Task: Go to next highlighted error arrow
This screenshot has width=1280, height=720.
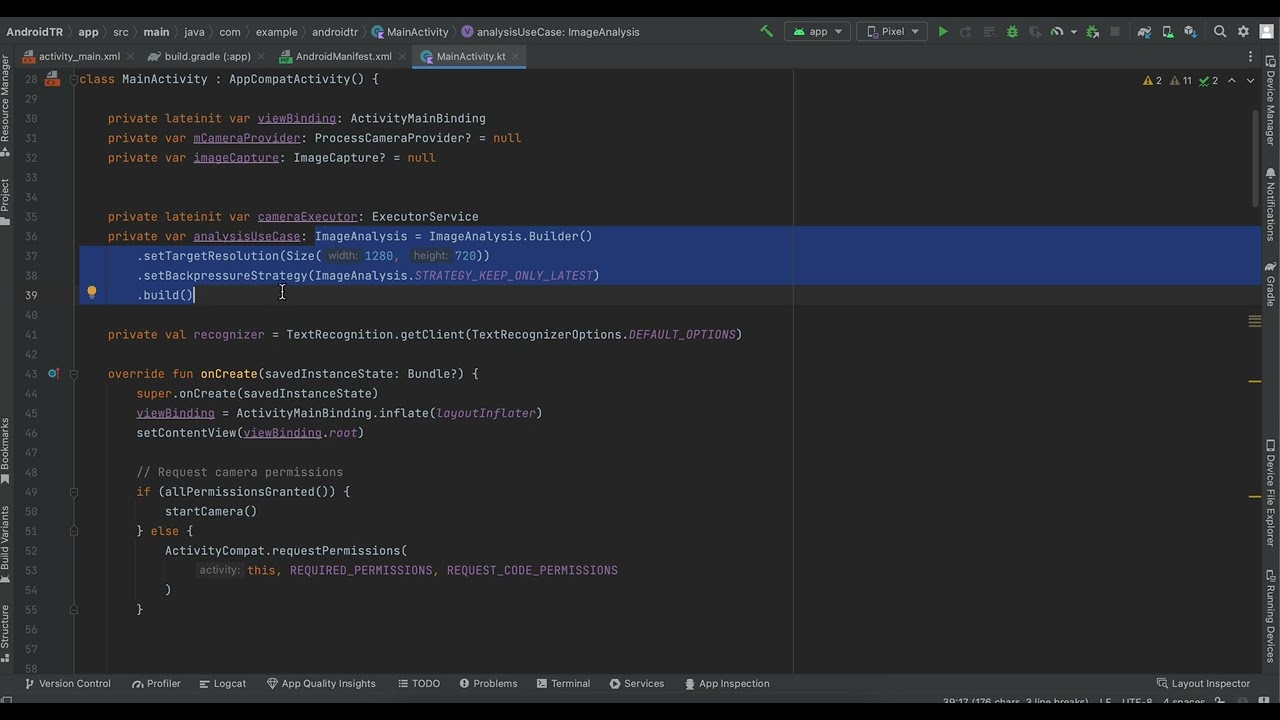Action: 1250,80
